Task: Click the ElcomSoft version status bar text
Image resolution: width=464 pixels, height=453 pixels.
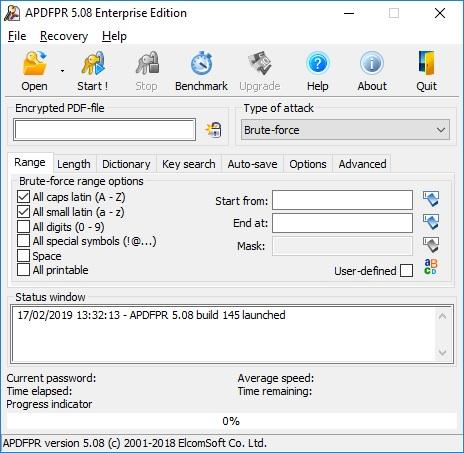Action: tap(135, 443)
